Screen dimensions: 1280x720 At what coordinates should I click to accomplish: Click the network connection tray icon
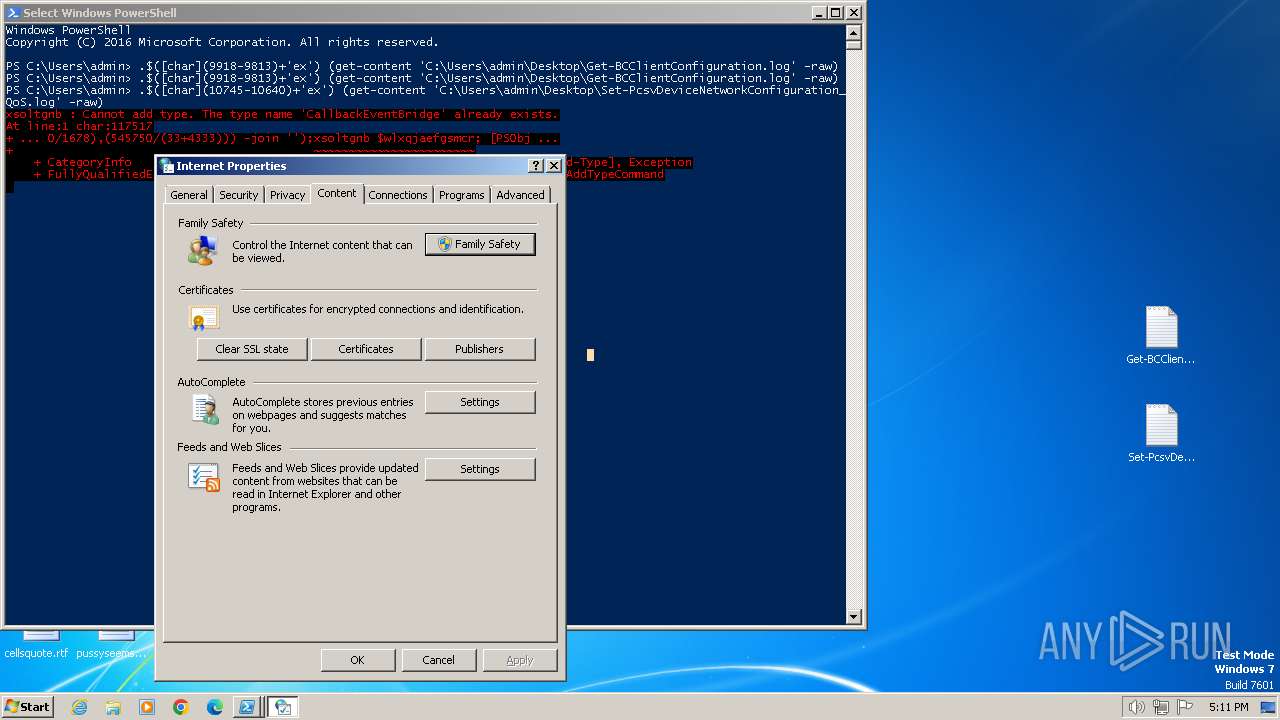coord(1160,707)
